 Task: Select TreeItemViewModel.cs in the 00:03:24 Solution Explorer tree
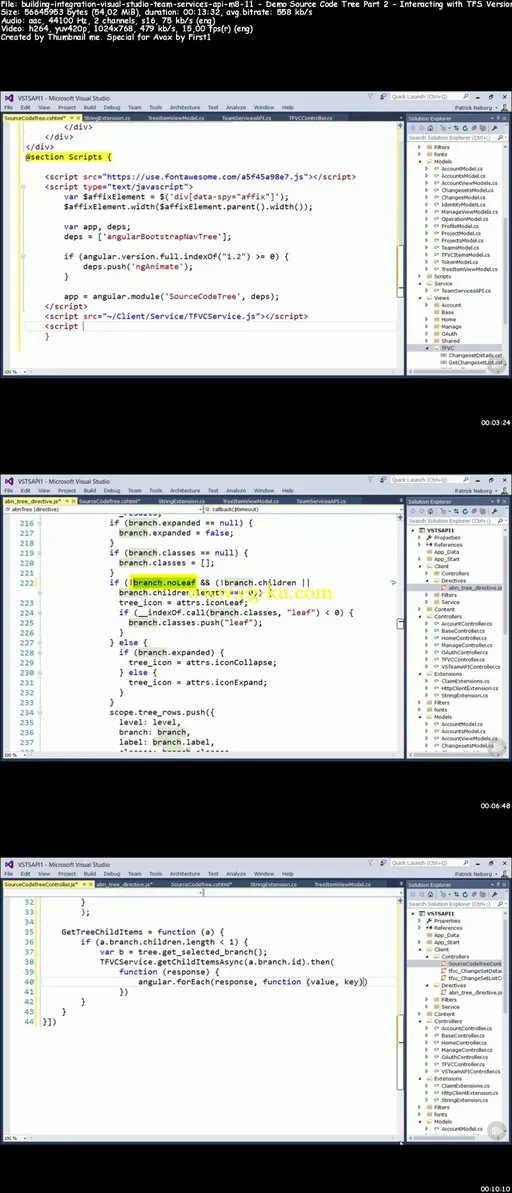[469, 269]
